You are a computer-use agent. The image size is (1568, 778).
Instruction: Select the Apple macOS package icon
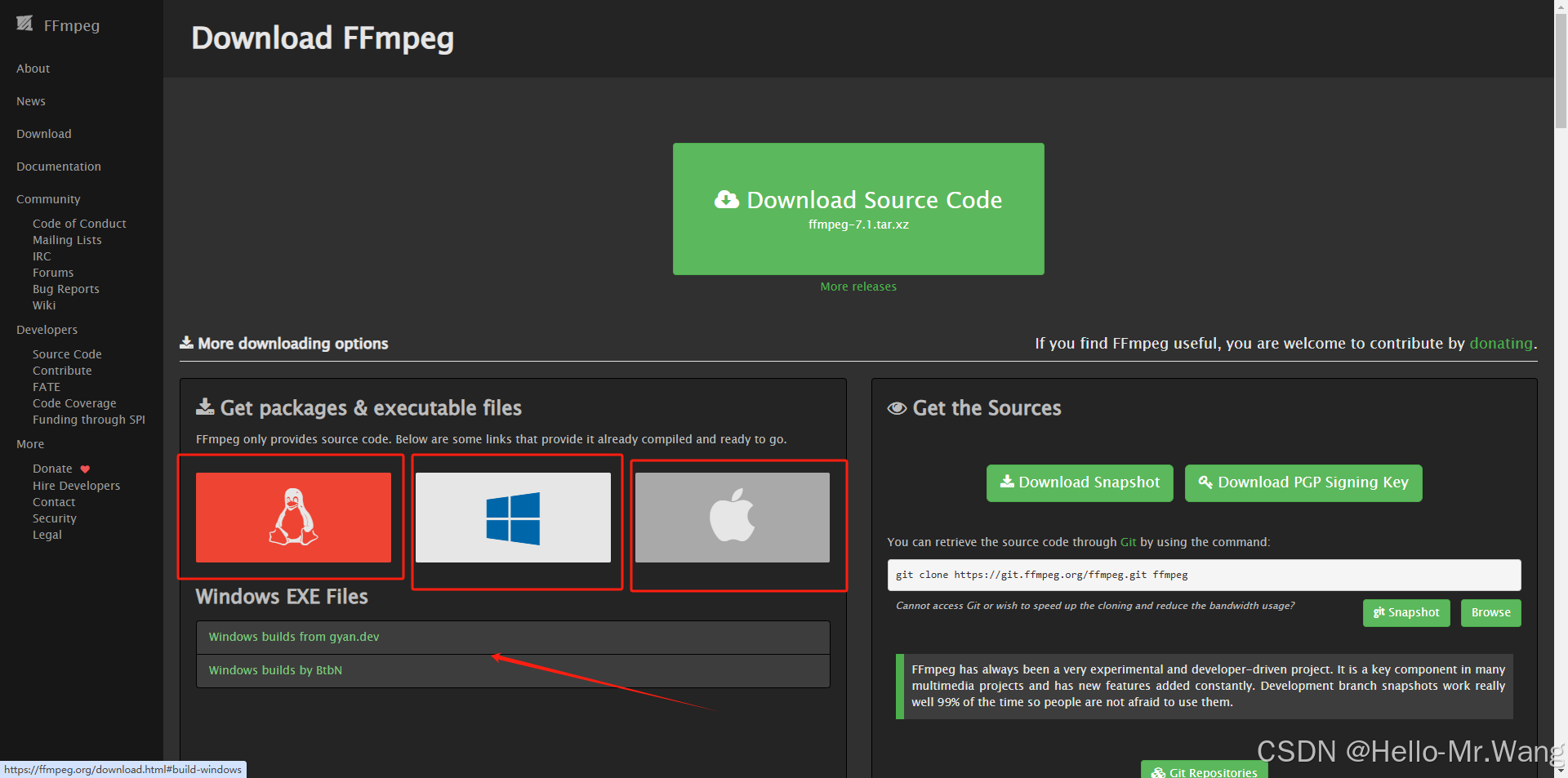point(733,517)
